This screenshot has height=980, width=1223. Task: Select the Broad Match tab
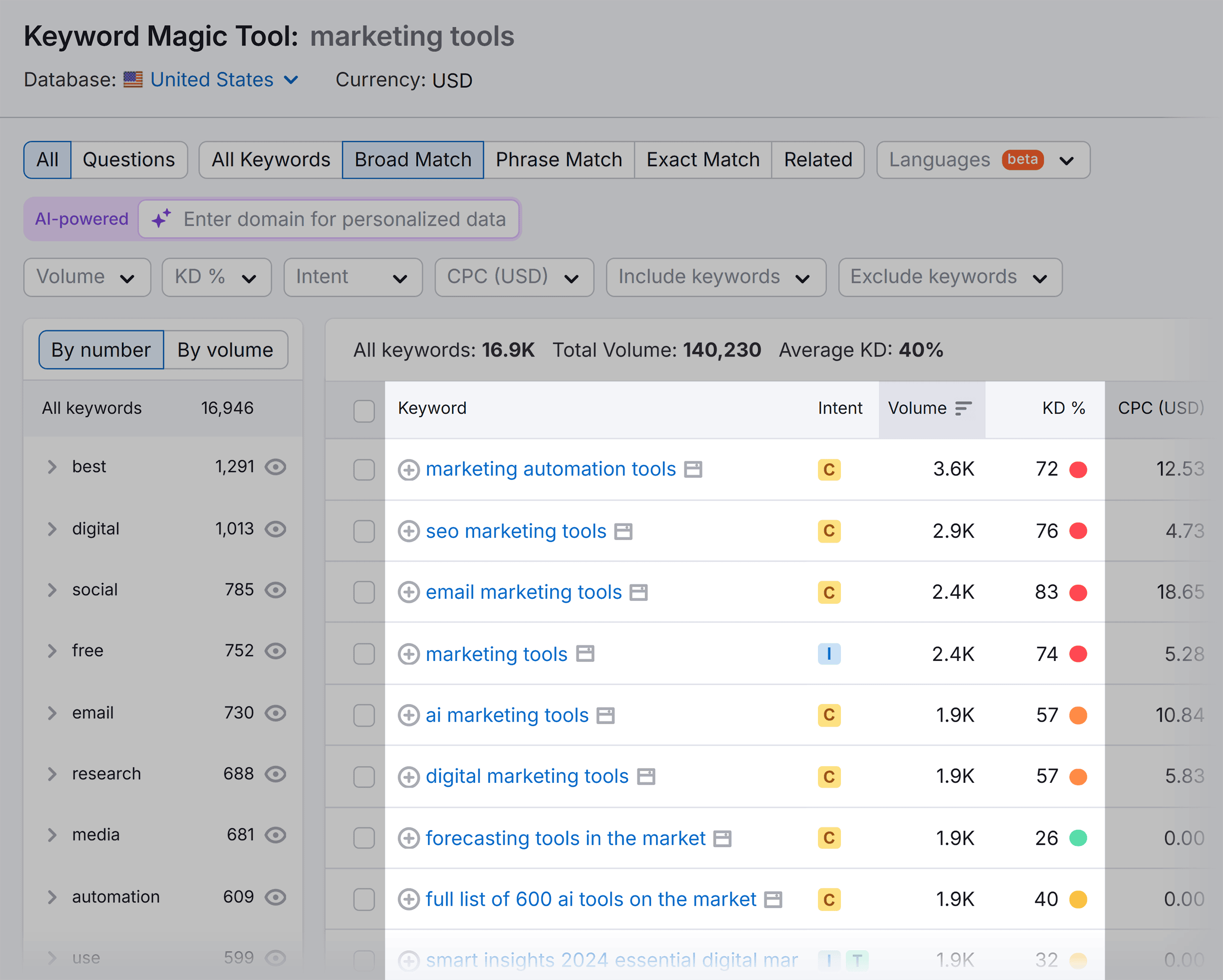pos(413,158)
